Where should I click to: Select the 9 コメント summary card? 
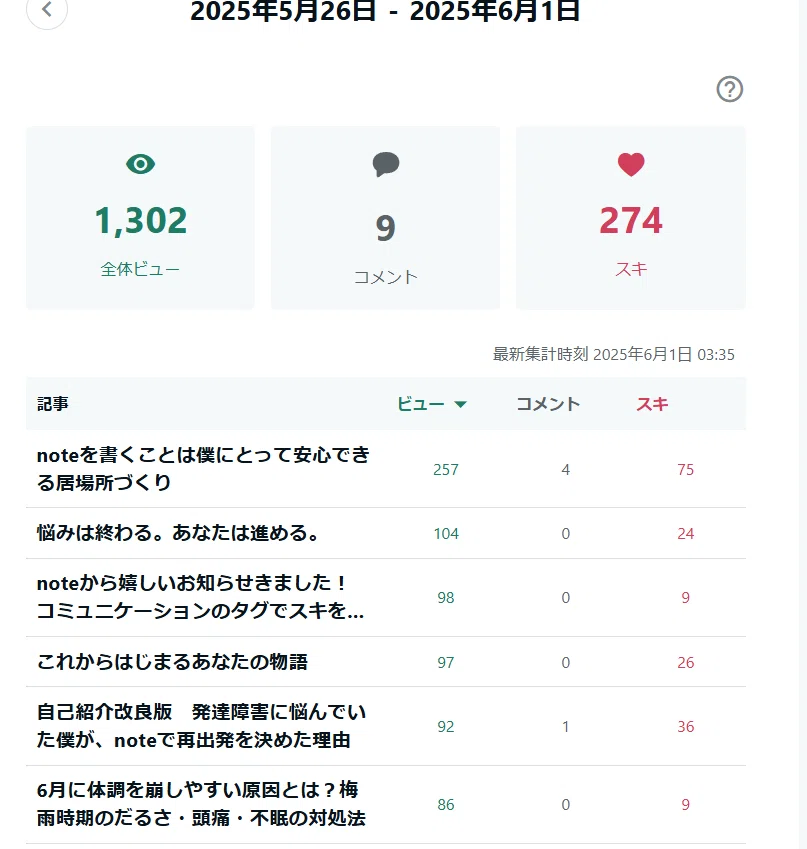pyautogui.click(x=385, y=218)
